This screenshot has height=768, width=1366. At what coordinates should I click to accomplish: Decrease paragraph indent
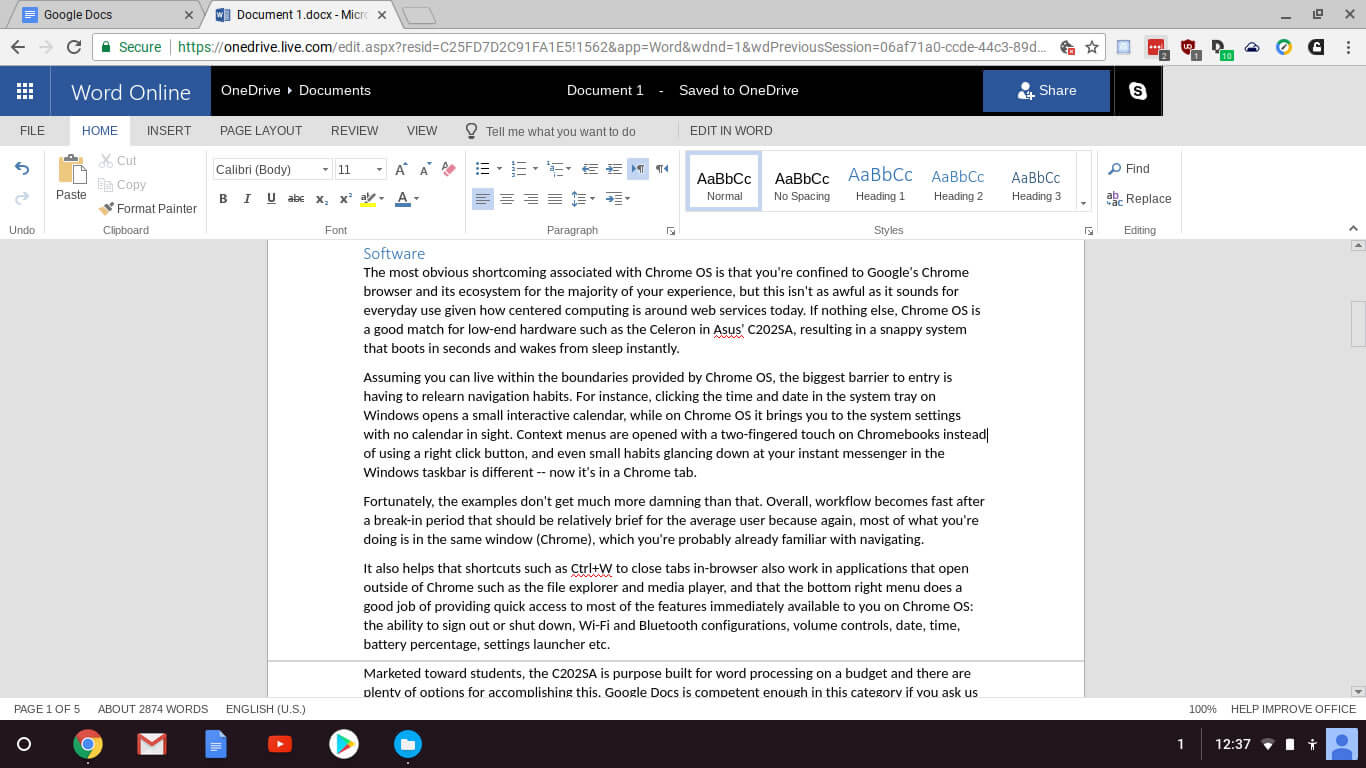(x=590, y=169)
